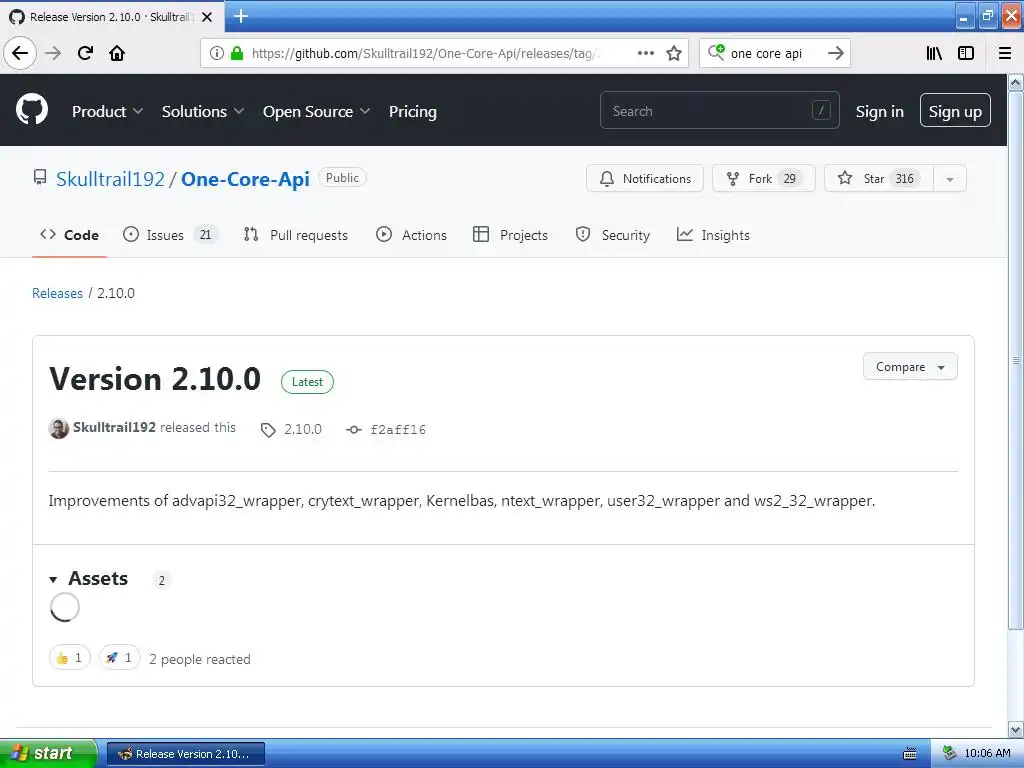The image size is (1024, 768).
Task: Open the Pull requests tab
Action: pyautogui.click(x=295, y=235)
